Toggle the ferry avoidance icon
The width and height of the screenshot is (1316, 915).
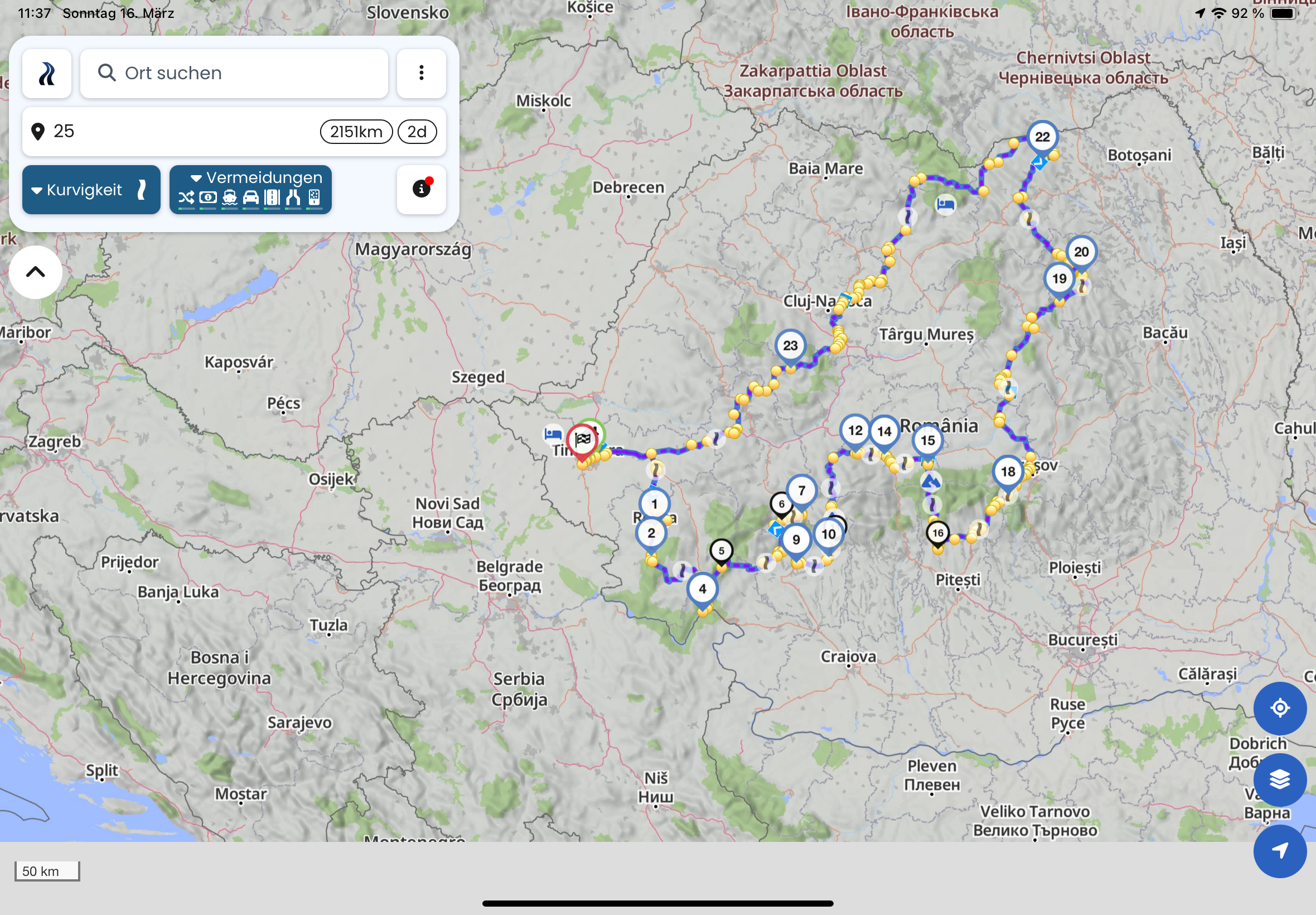coord(229,198)
